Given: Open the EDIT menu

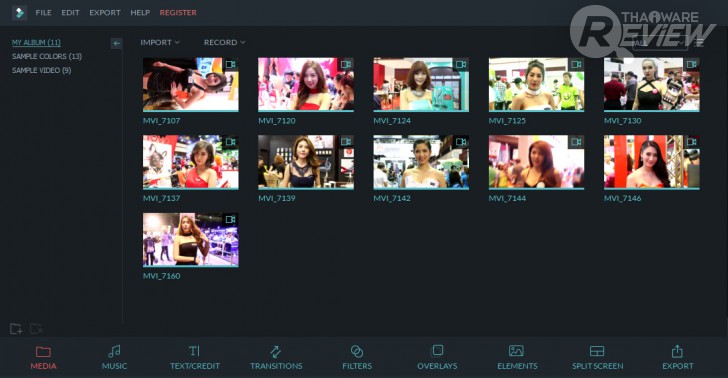Looking at the screenshot, I should pos(70,13).
